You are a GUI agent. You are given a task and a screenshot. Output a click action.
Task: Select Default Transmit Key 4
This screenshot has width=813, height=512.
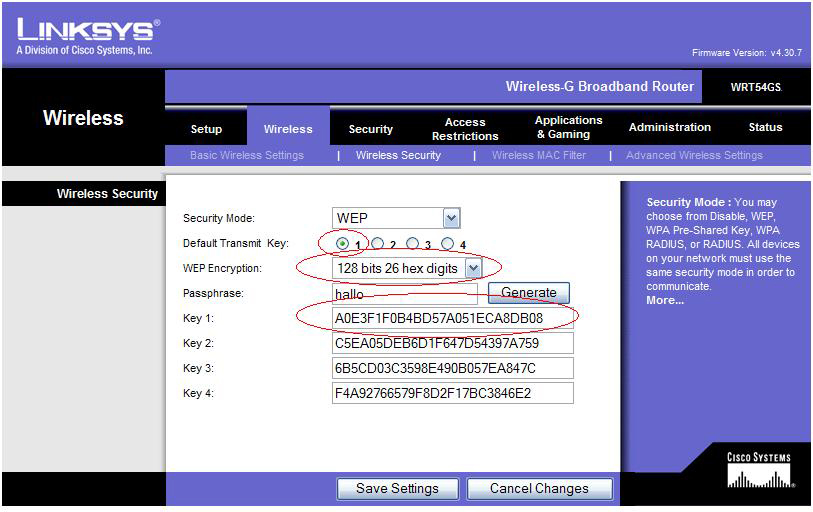[447, 243]
